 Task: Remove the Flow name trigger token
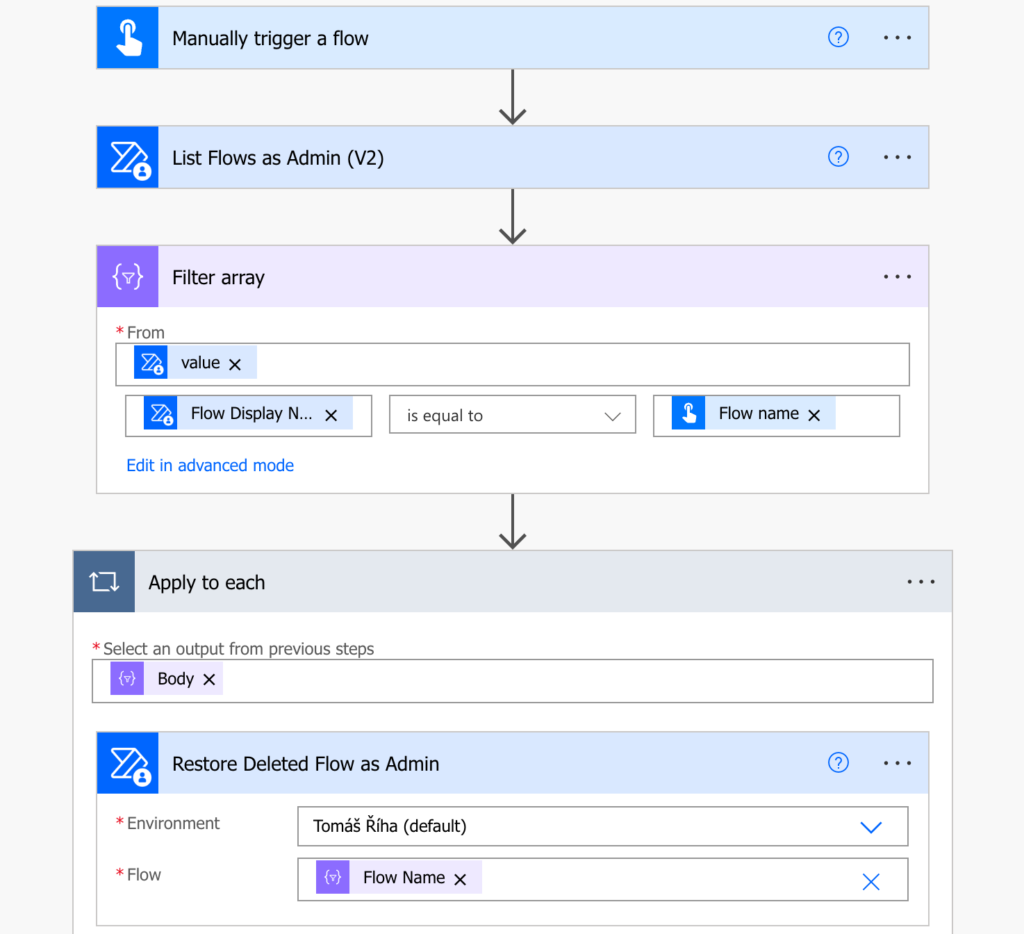814,415
